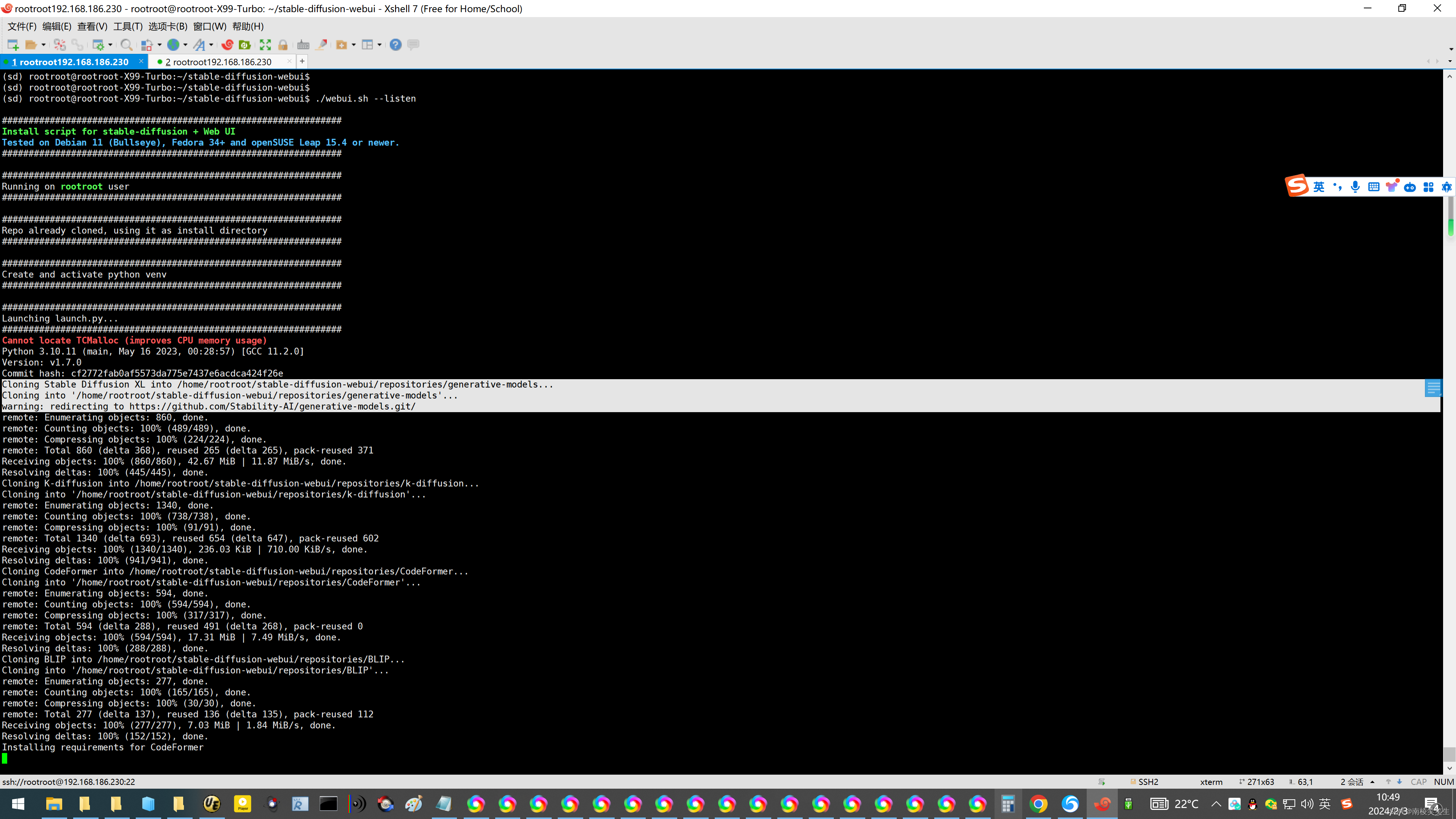Expand the globe encoding dropdown arrow
Image resolution: width=1456 pixels, height=819 pixels.
click(185, 45)
